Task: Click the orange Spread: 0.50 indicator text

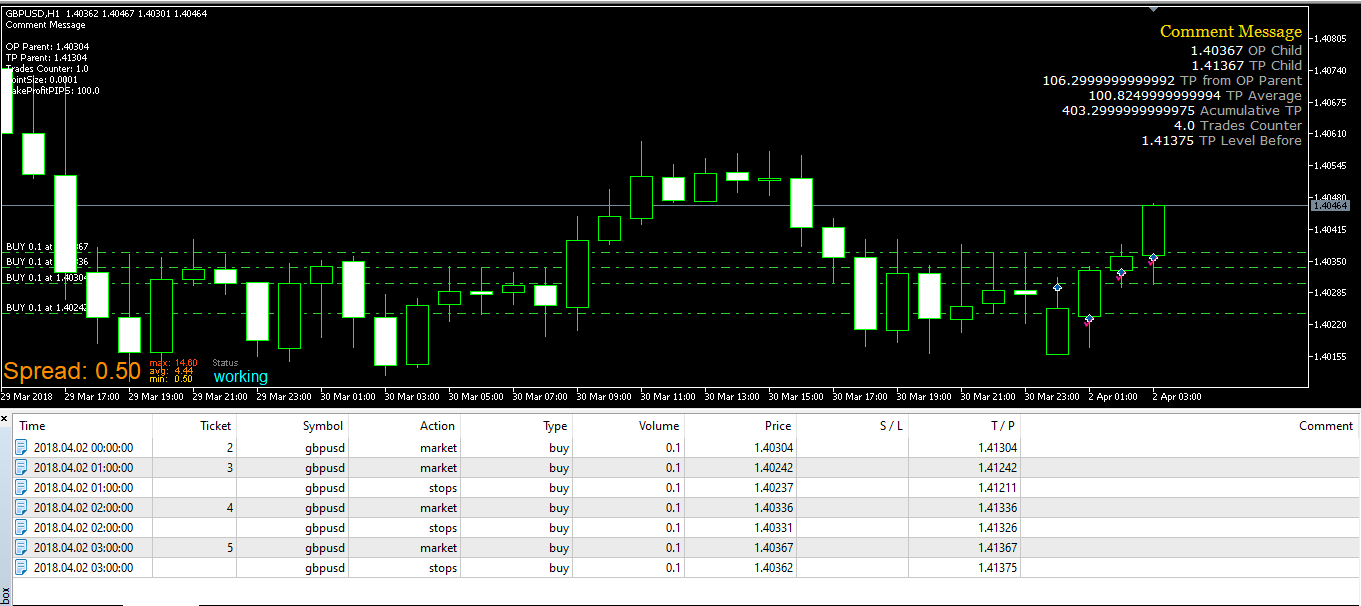Action: 72,371
